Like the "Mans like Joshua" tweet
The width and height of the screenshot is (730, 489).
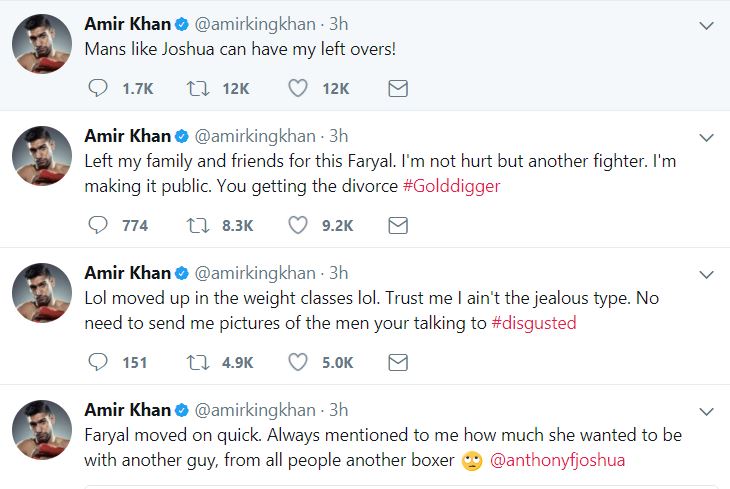point(297,89)
